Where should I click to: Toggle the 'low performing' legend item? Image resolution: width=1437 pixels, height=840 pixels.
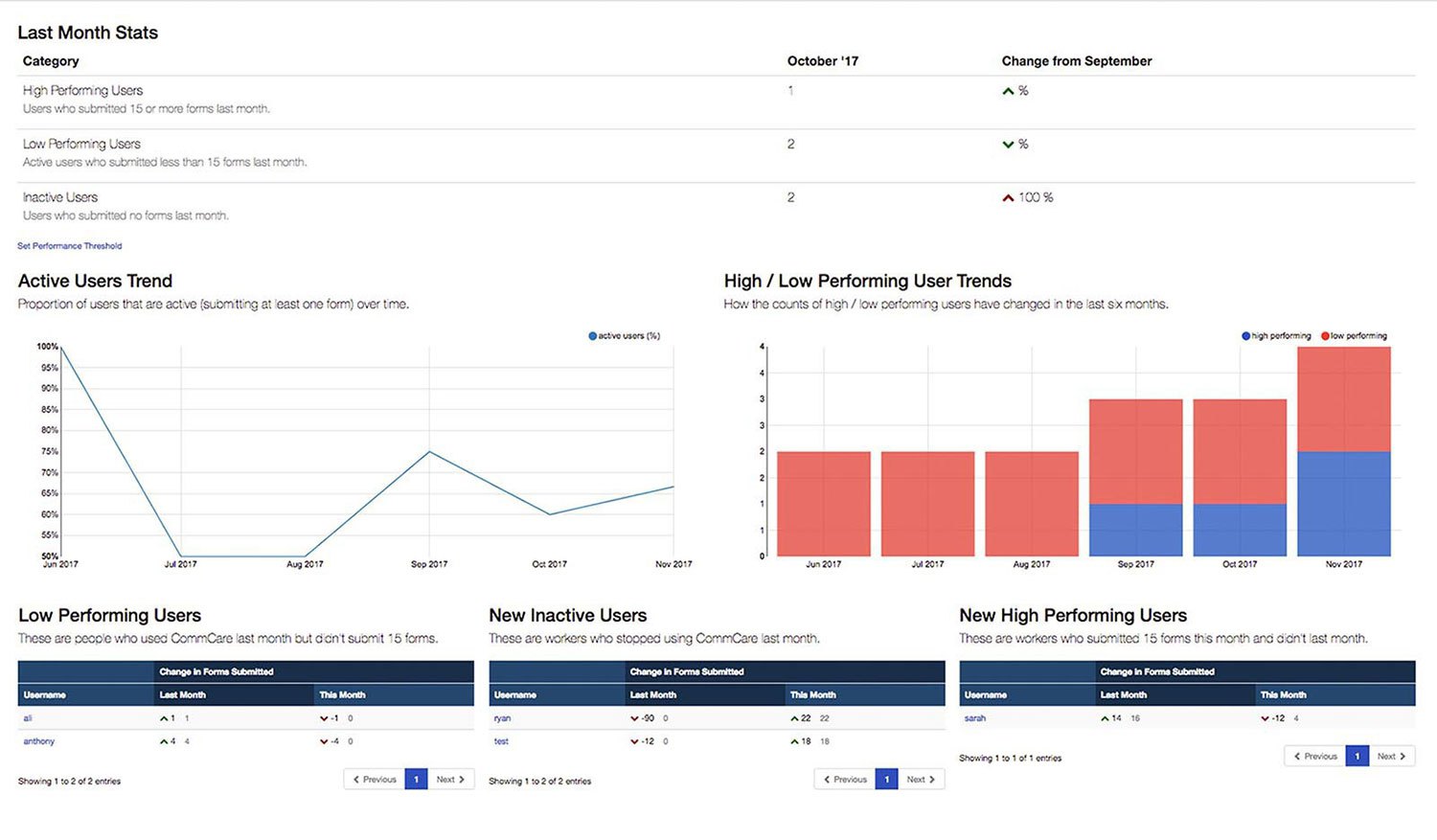tap(1354, 336)
